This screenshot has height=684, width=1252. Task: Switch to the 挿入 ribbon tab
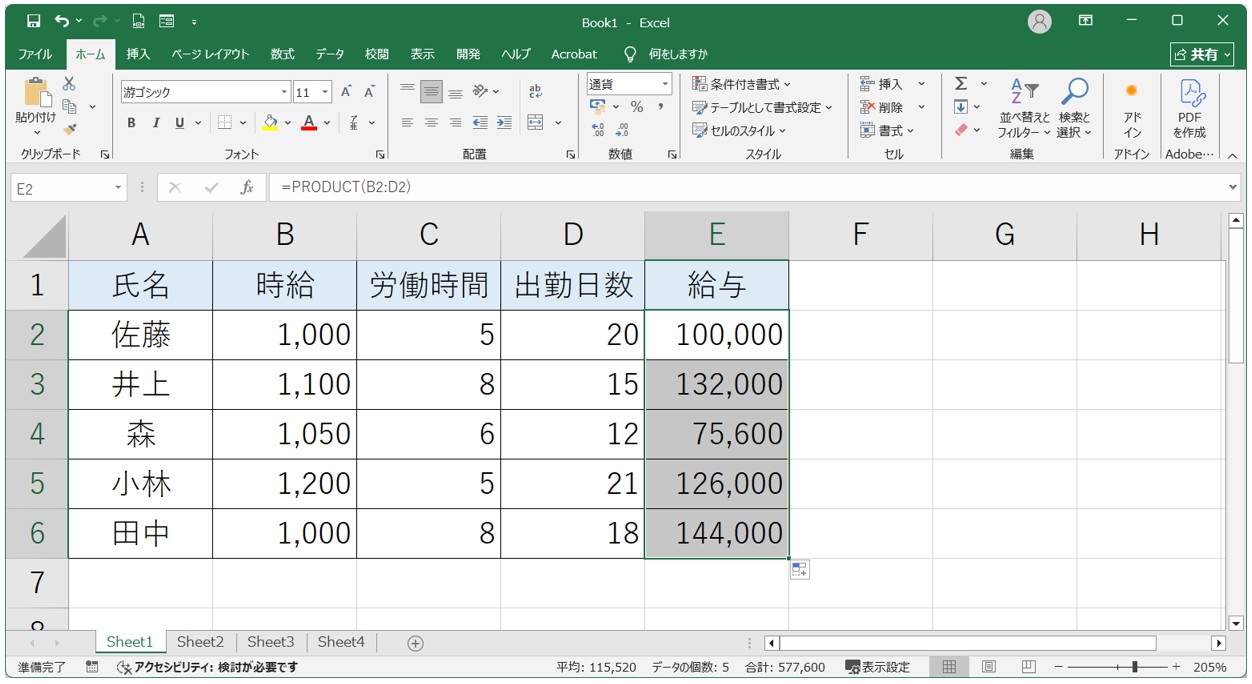coord(138,54)
